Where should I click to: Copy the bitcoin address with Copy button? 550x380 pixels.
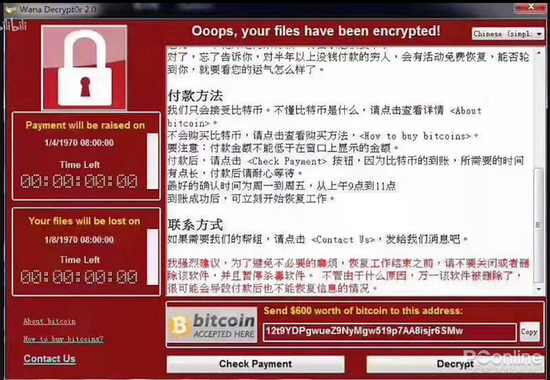pyautogui.click(x=529, y=332)
